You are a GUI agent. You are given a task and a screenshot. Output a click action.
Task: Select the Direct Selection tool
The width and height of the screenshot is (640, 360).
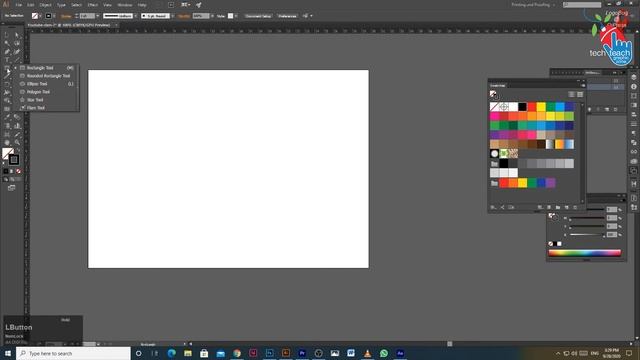[17, 36]
